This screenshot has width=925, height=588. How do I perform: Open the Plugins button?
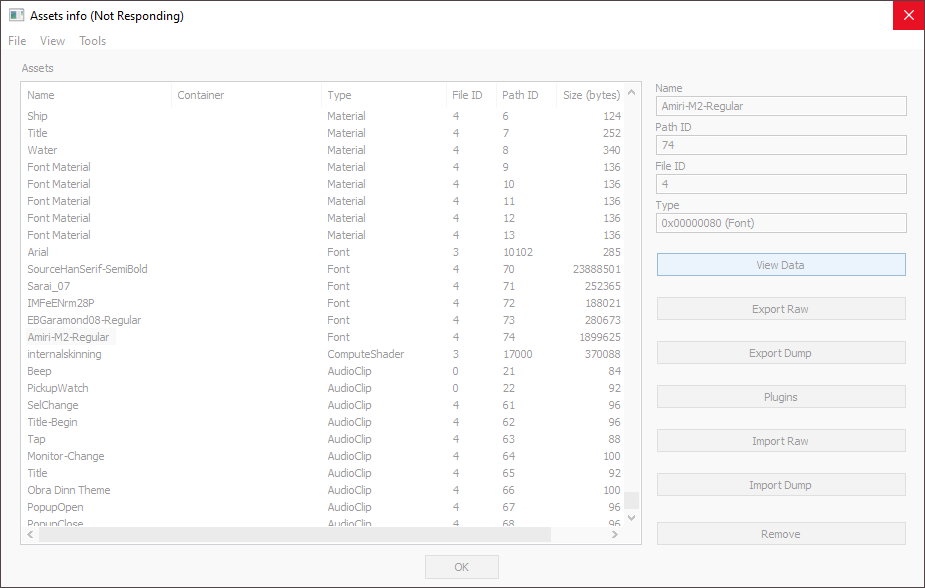tap(780, 397)
